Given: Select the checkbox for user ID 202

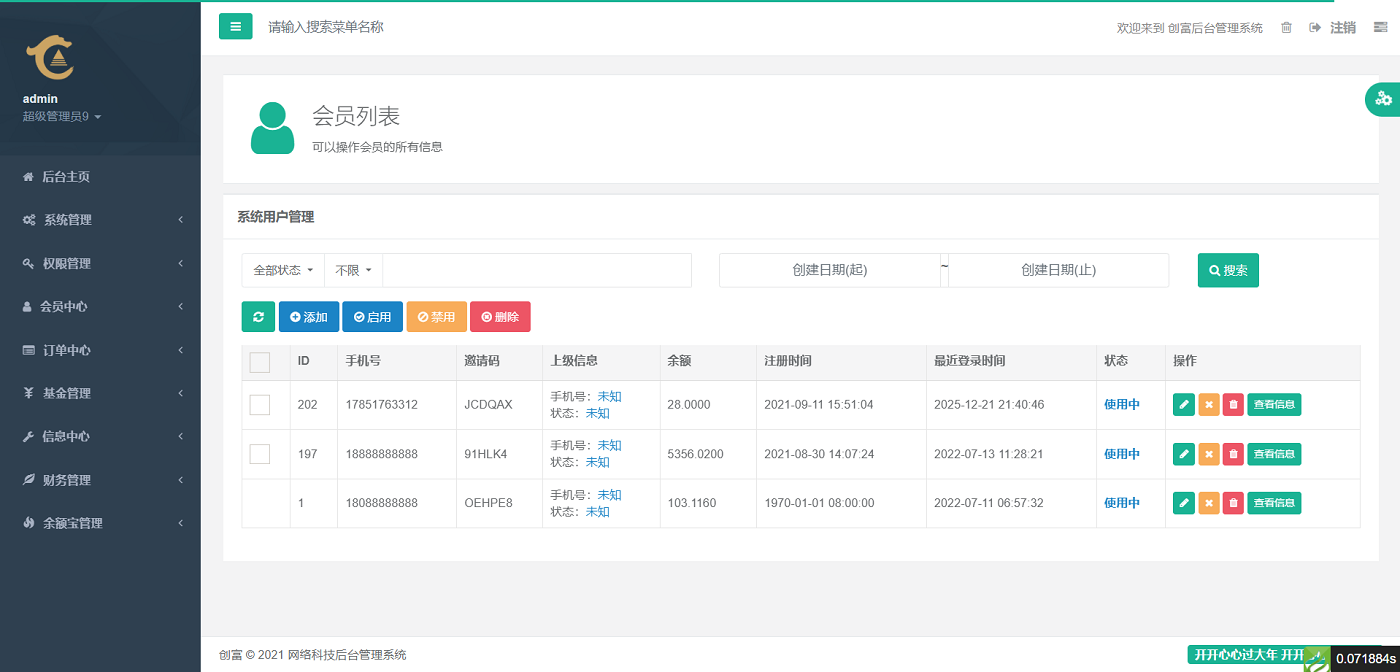Looking at the screenshot, I should coord(260,404).
